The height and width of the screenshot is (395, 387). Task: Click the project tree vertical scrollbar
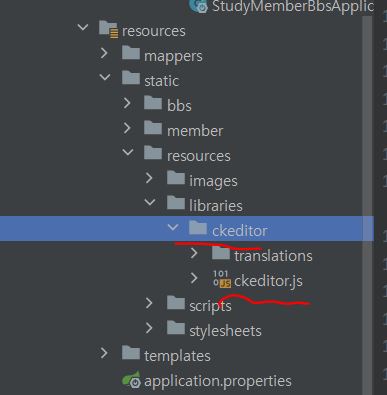pyautogui.click(x=367, y=205)
